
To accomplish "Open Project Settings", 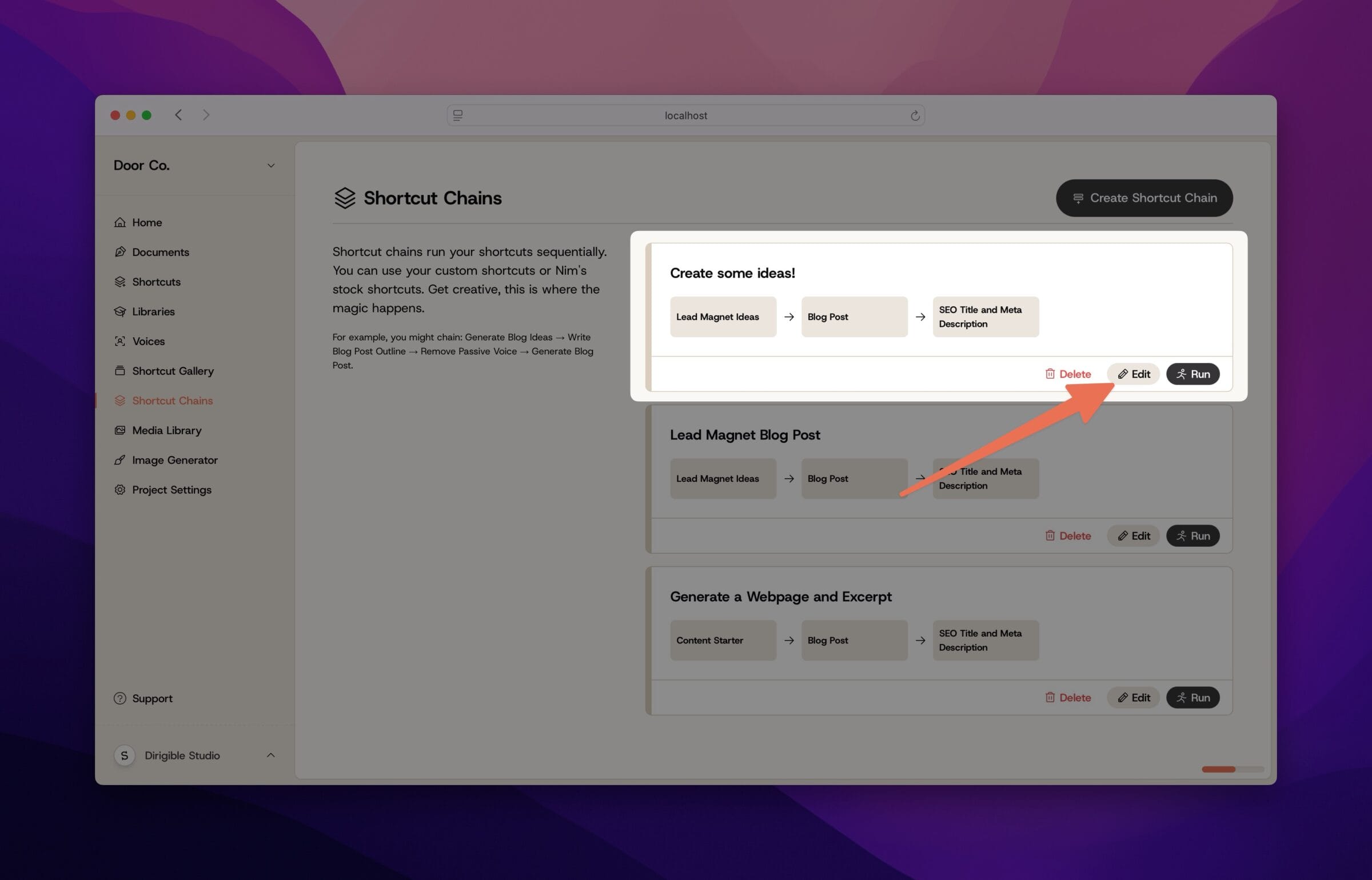I will click(171, 490).
